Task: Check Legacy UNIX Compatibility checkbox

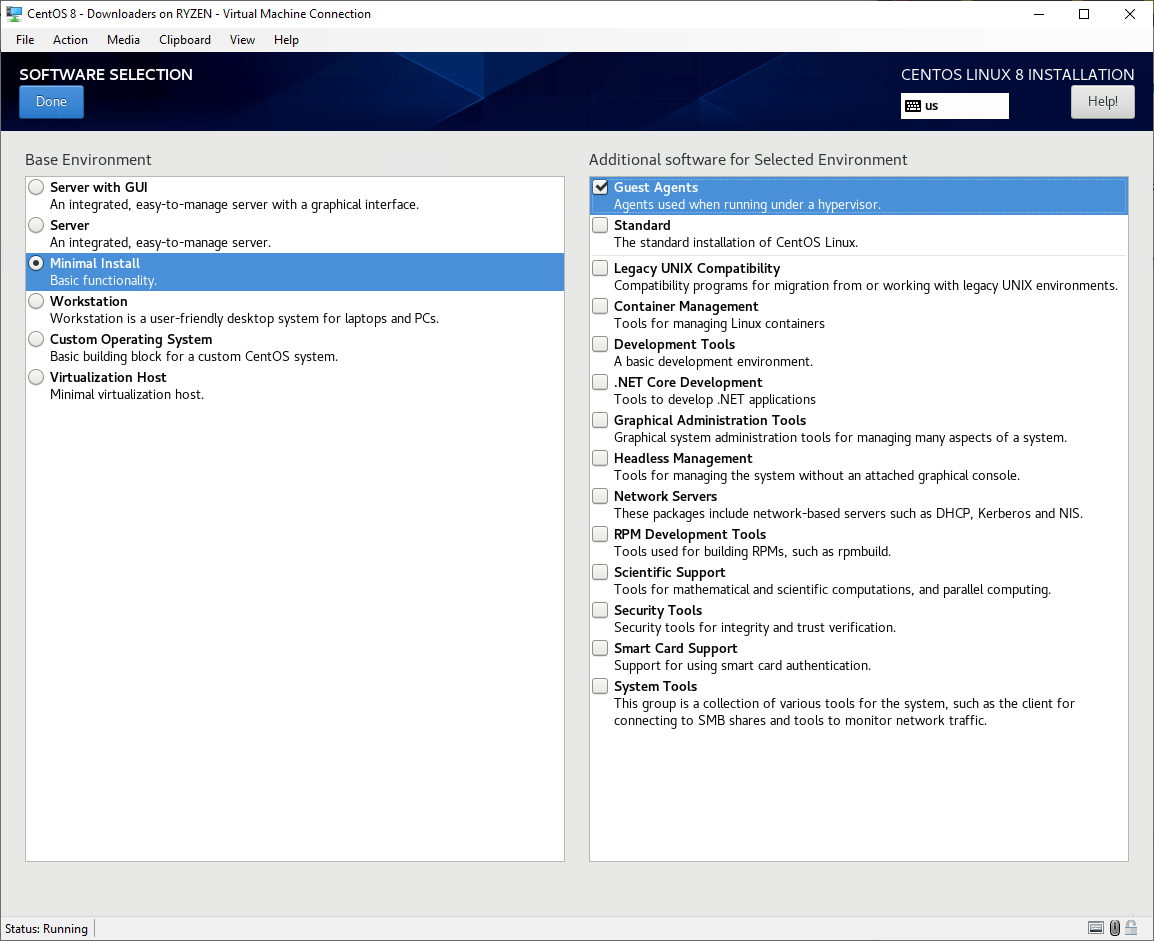Action: (x=601, y=268)
